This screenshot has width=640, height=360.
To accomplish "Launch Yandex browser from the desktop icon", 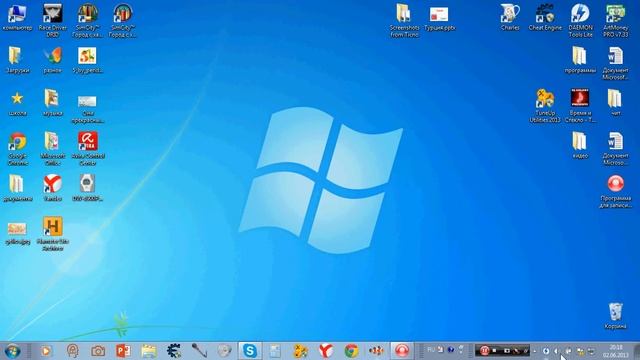I will click(x=52, y=188).
